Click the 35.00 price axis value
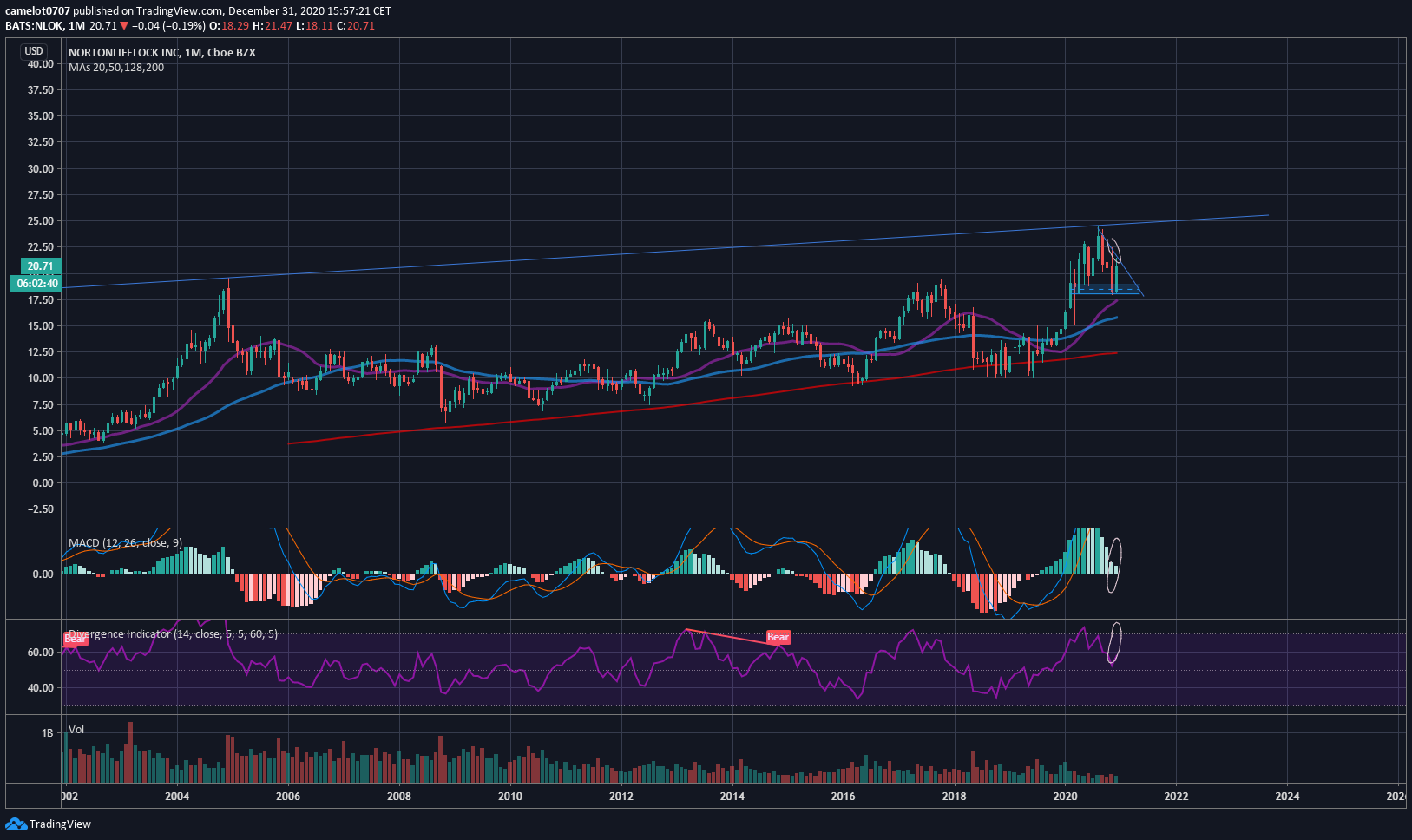1412x840 pixels. point(40,116)
